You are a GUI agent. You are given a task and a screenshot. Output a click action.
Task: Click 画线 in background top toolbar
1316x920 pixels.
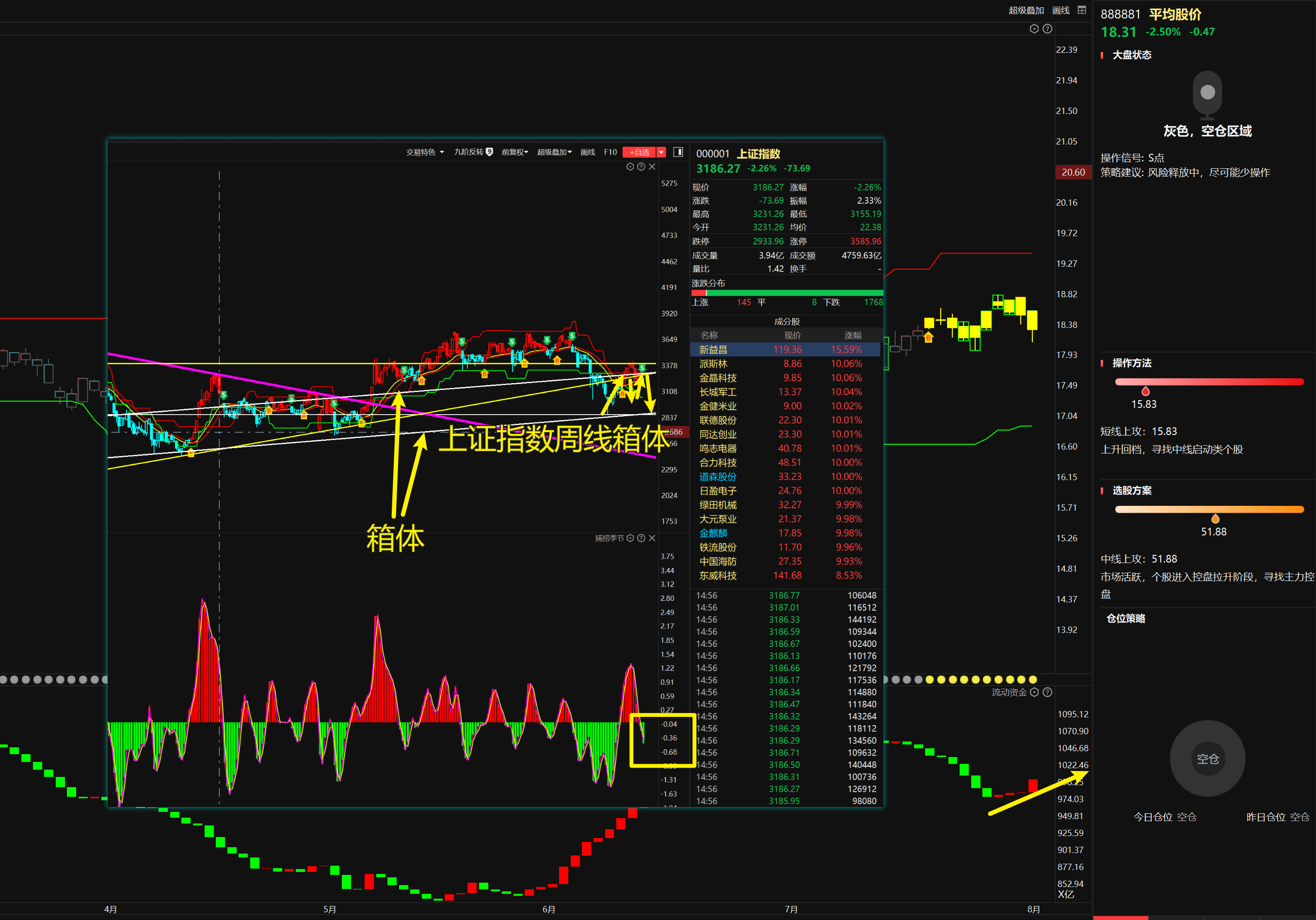1061,10
